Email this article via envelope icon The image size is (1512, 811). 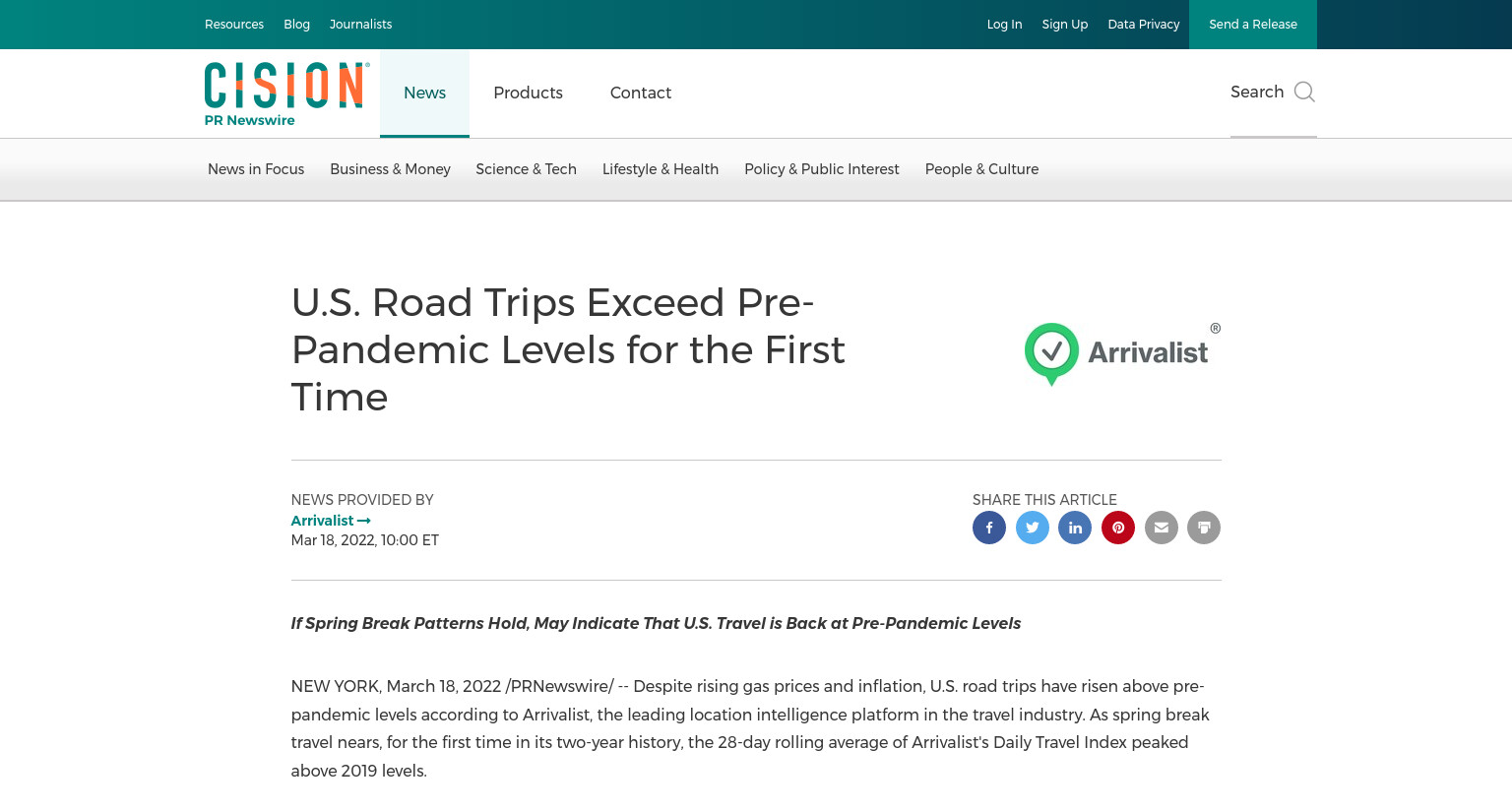coord(1162,528)
